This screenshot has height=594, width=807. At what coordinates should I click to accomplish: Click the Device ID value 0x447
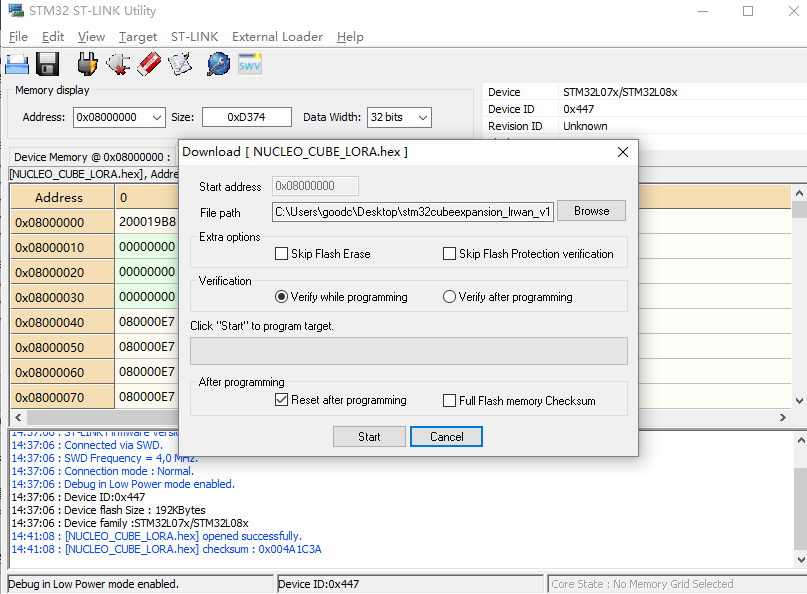pos(578,109)
